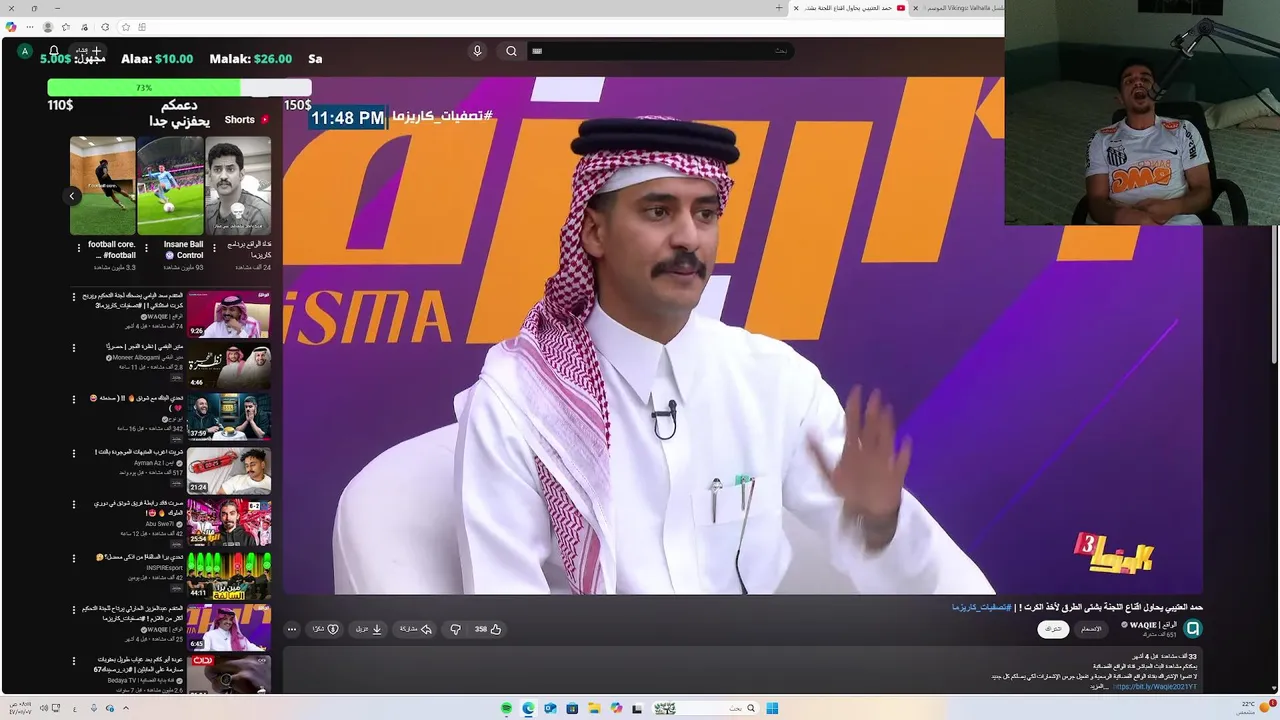1280x720 pixels.
Task: Open the 9:26 suggested video thumbnail
Action: pos(229,314)
